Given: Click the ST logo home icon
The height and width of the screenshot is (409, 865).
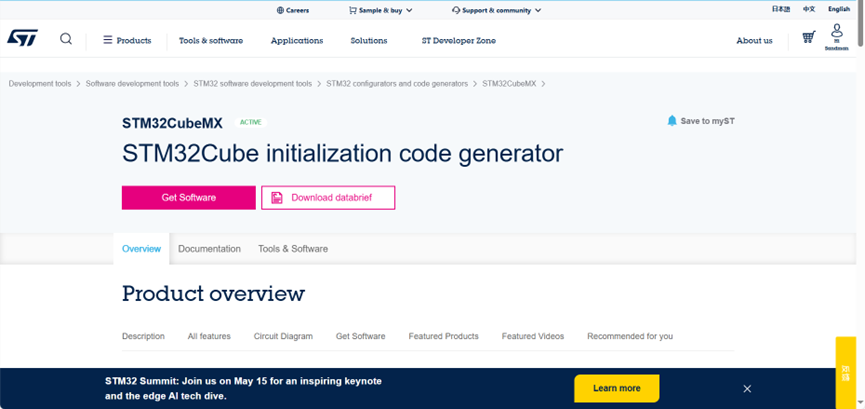Looking at the screenshot, I should tap(23, 38).
